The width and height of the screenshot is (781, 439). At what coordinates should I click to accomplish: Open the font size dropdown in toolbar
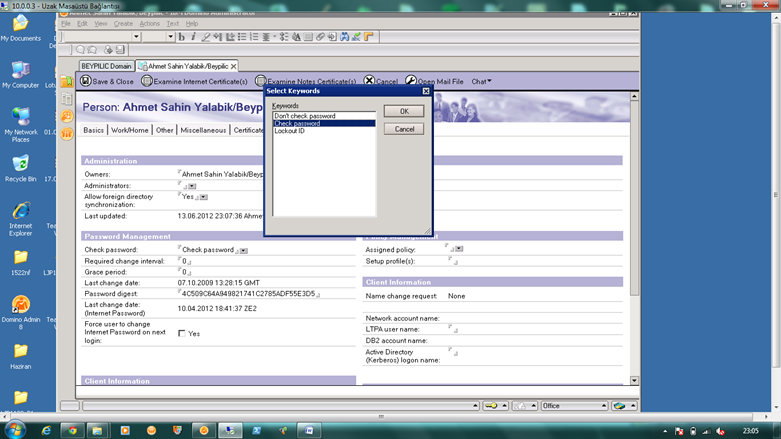pyautogui.click(x=170, y=37)
